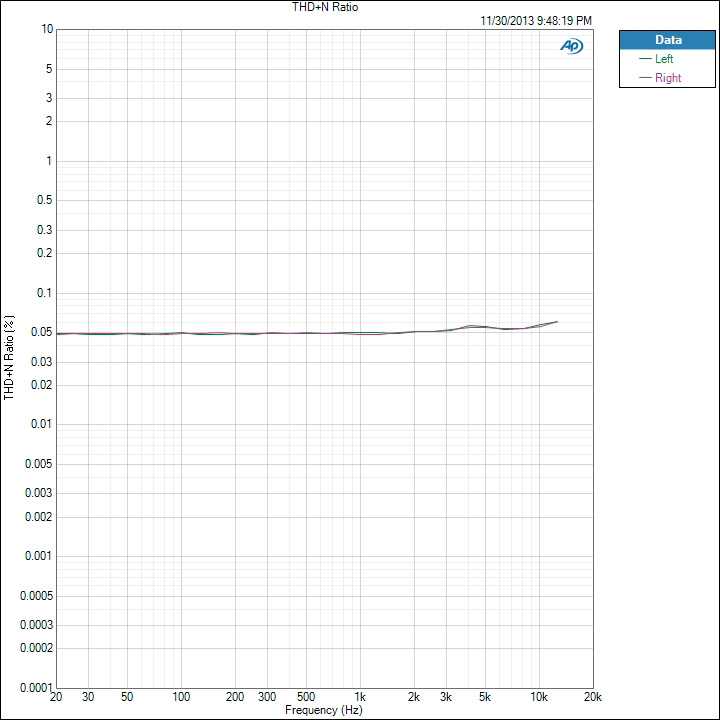Click the THD+N Ratio graph title

(x=331, y=7)
